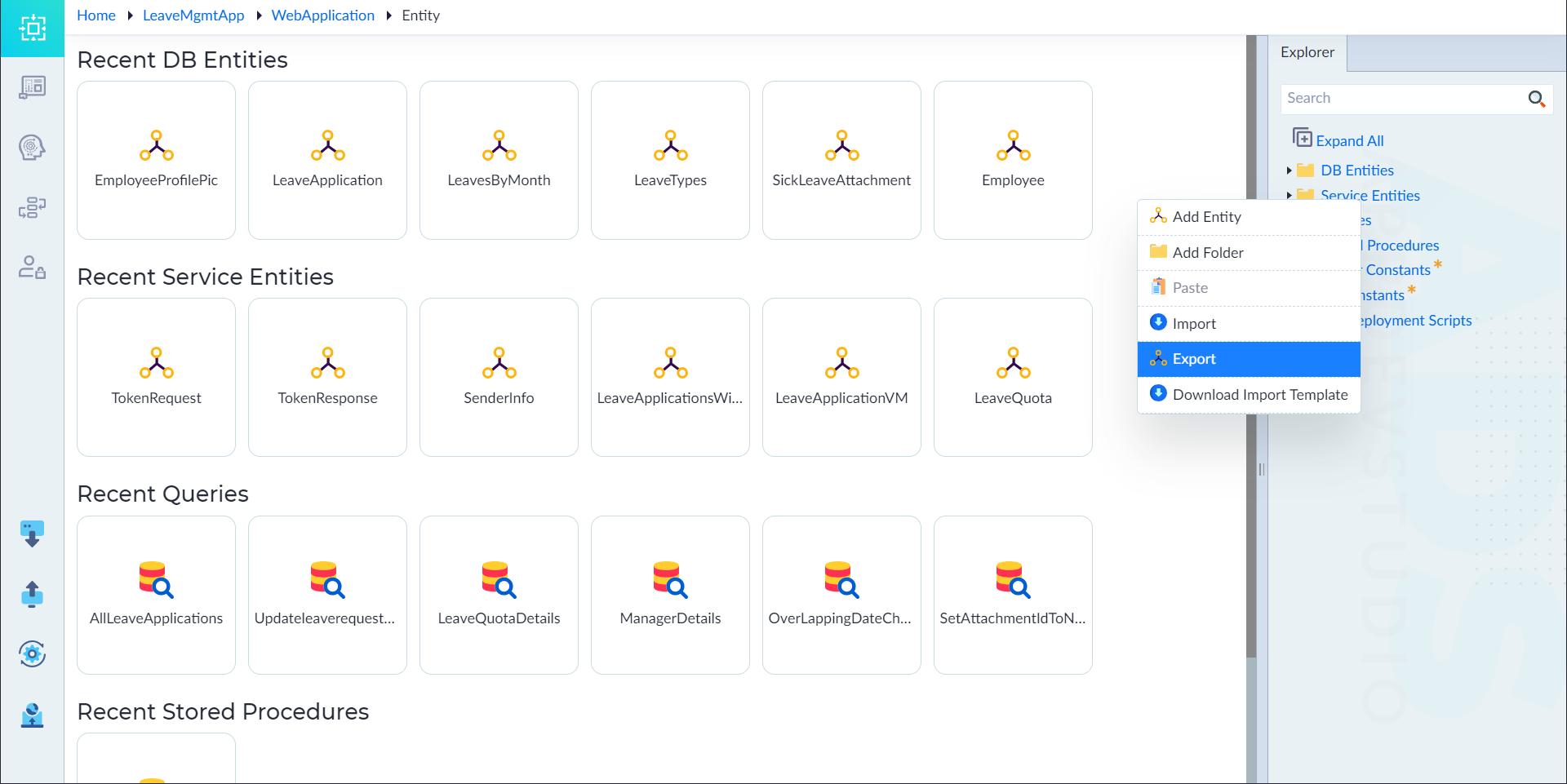Image resolution: width=1567 pixels, height=784 pixels.
Task: Open the TokenResponse service entity
Action: pos(327,377)
